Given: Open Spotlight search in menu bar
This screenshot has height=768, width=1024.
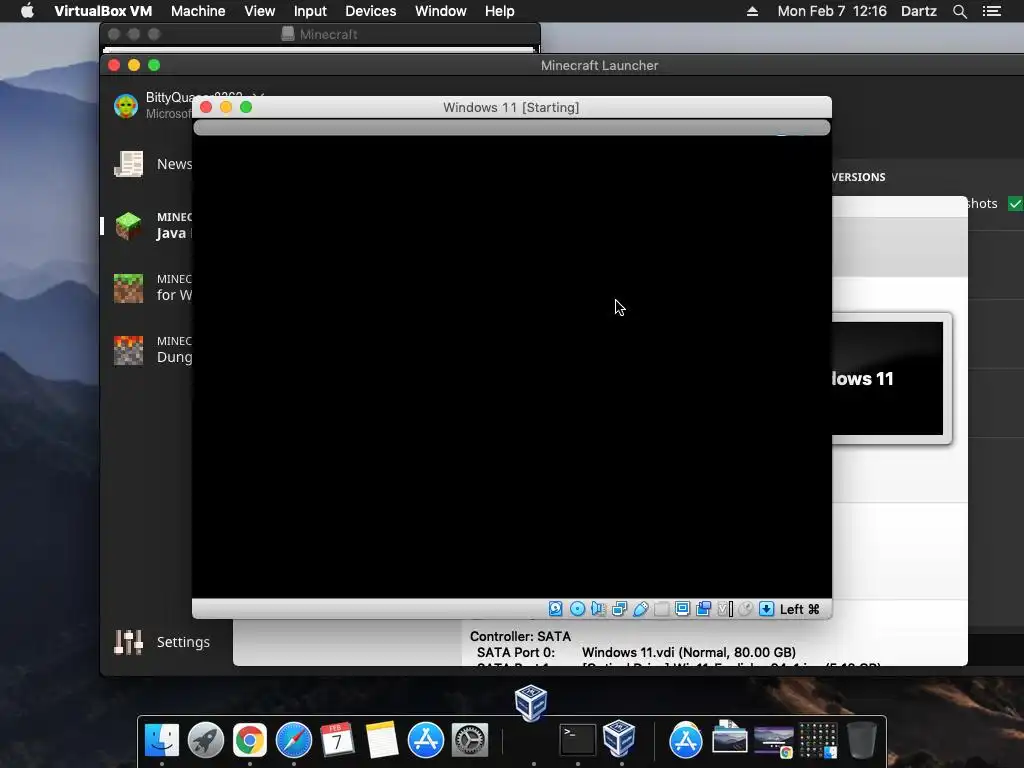Looking at the screenshot, I should (959, 11).
